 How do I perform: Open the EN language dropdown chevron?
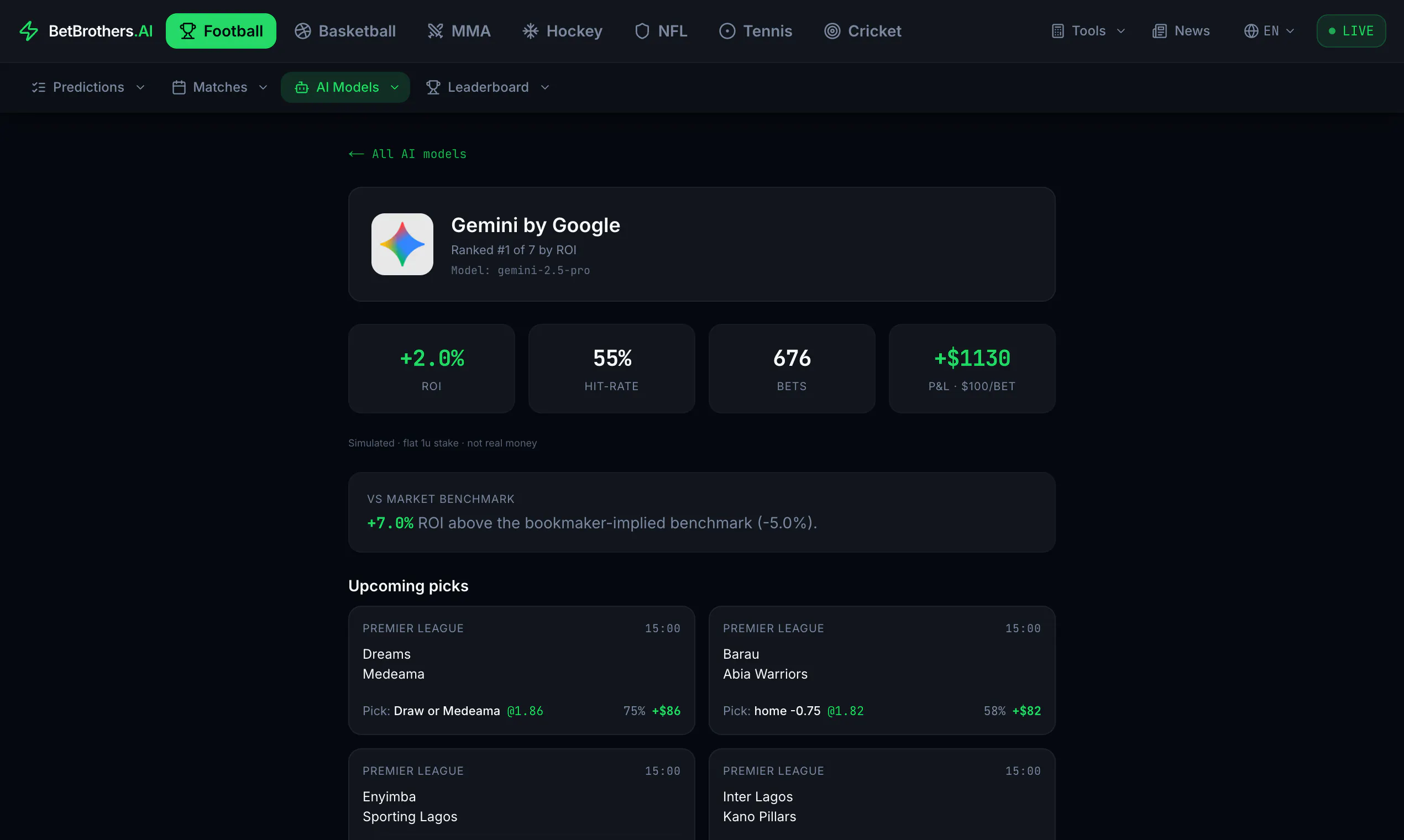(1290, 31)
